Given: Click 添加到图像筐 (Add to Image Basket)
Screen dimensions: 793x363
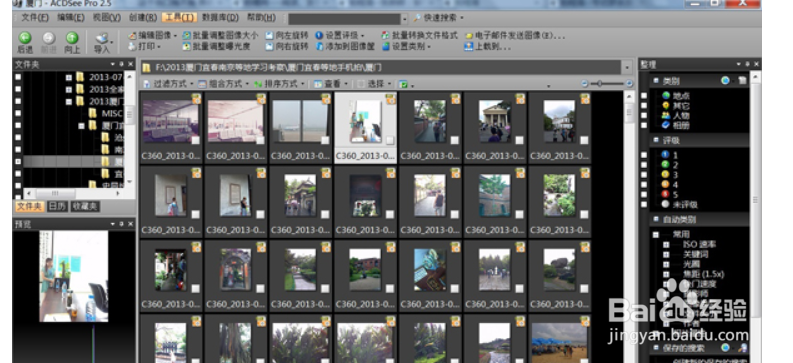Looking at the screenshot, I should pos(345,47).
